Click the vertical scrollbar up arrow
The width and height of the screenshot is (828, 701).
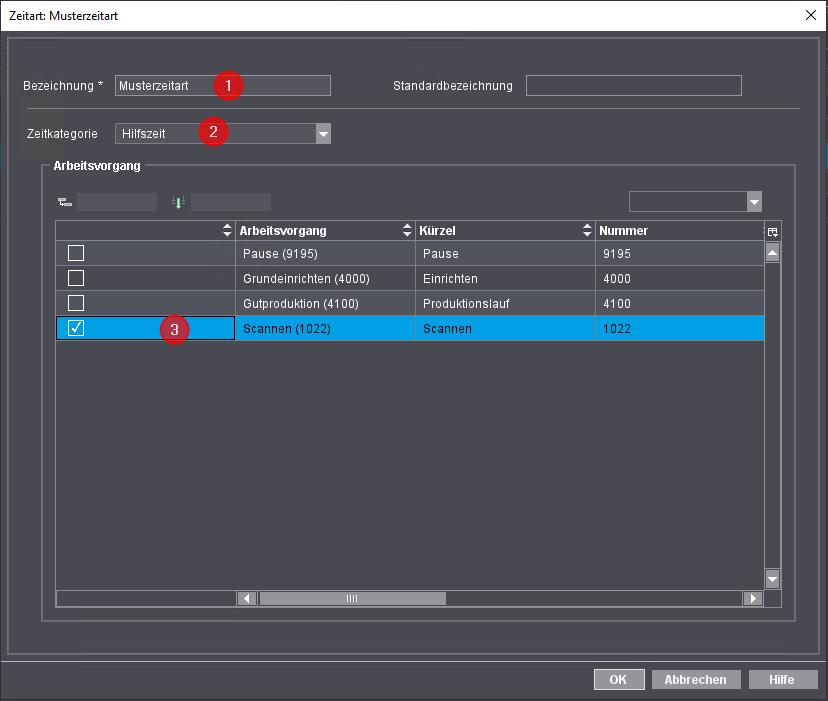(x=773, y=253)
